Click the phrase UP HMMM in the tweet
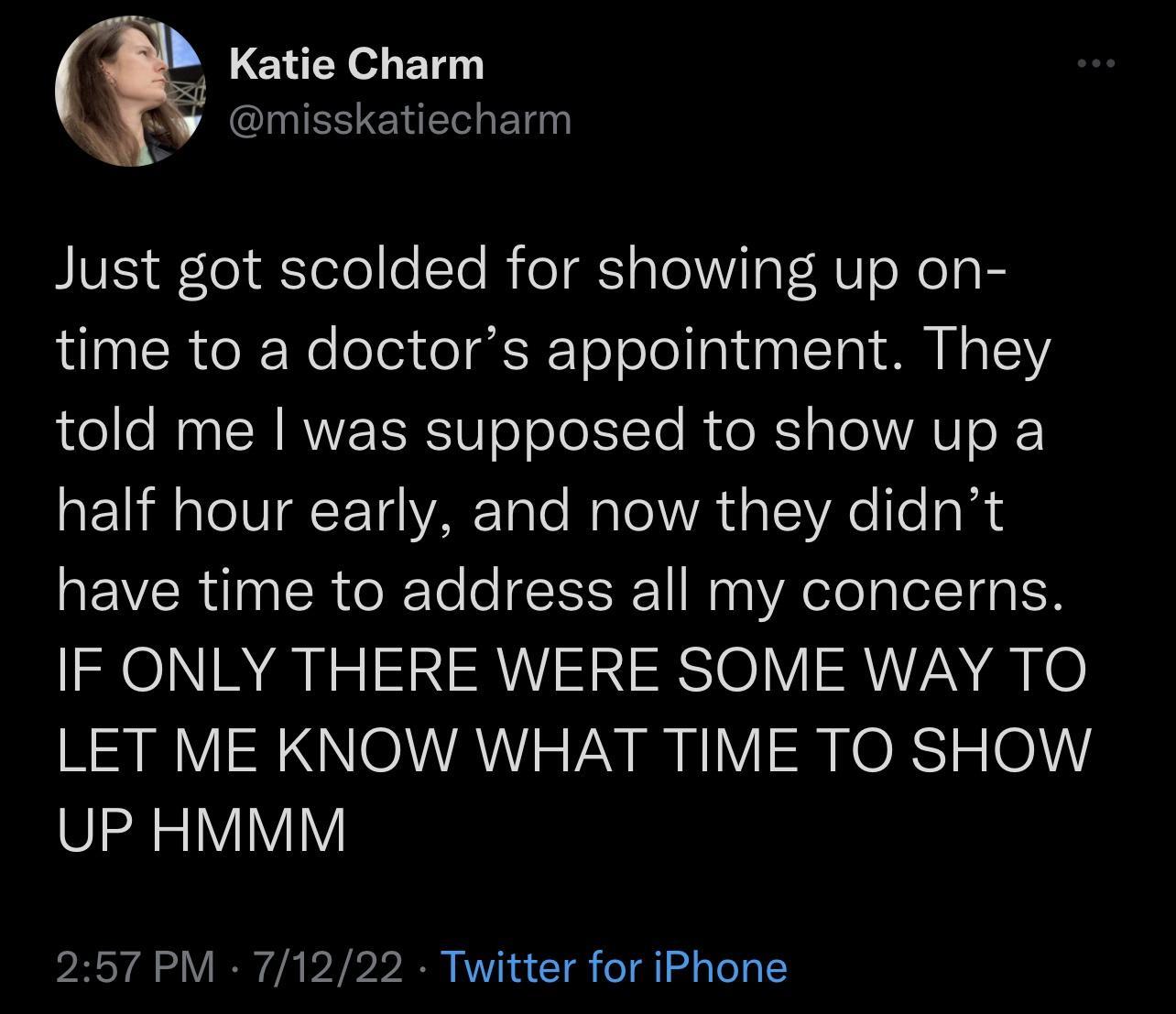 coord(201,827)
